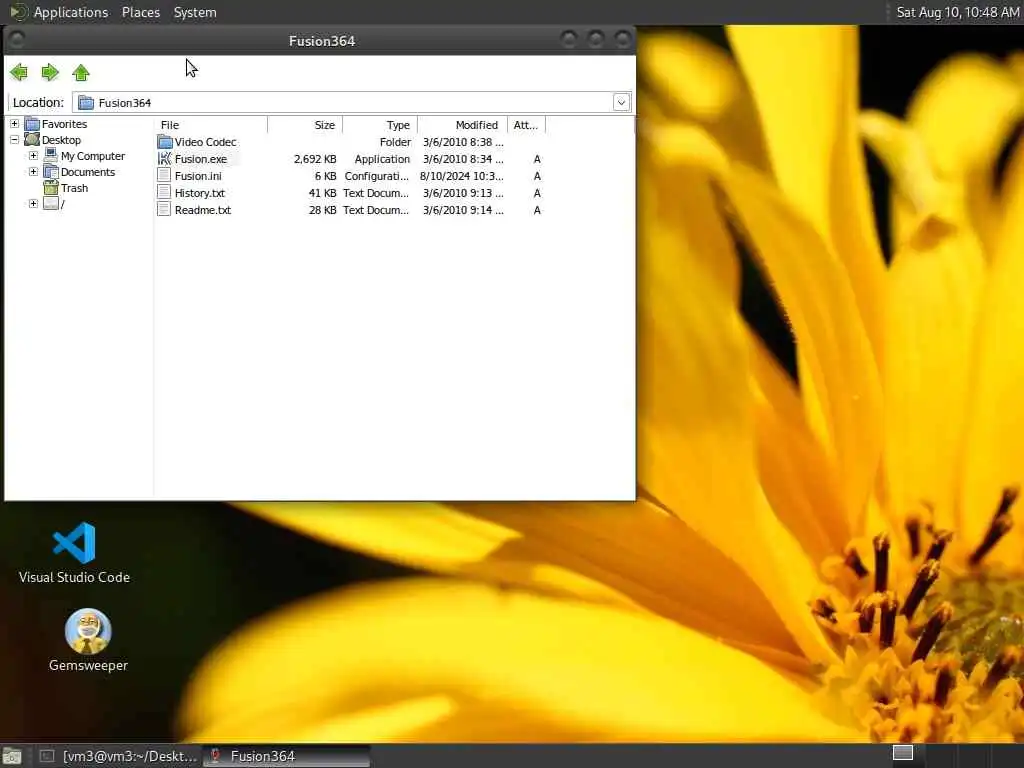The width and height of the screenshot is (1024, 768).
Task: Click the Documents folder icon in tree
Action: 51,171
